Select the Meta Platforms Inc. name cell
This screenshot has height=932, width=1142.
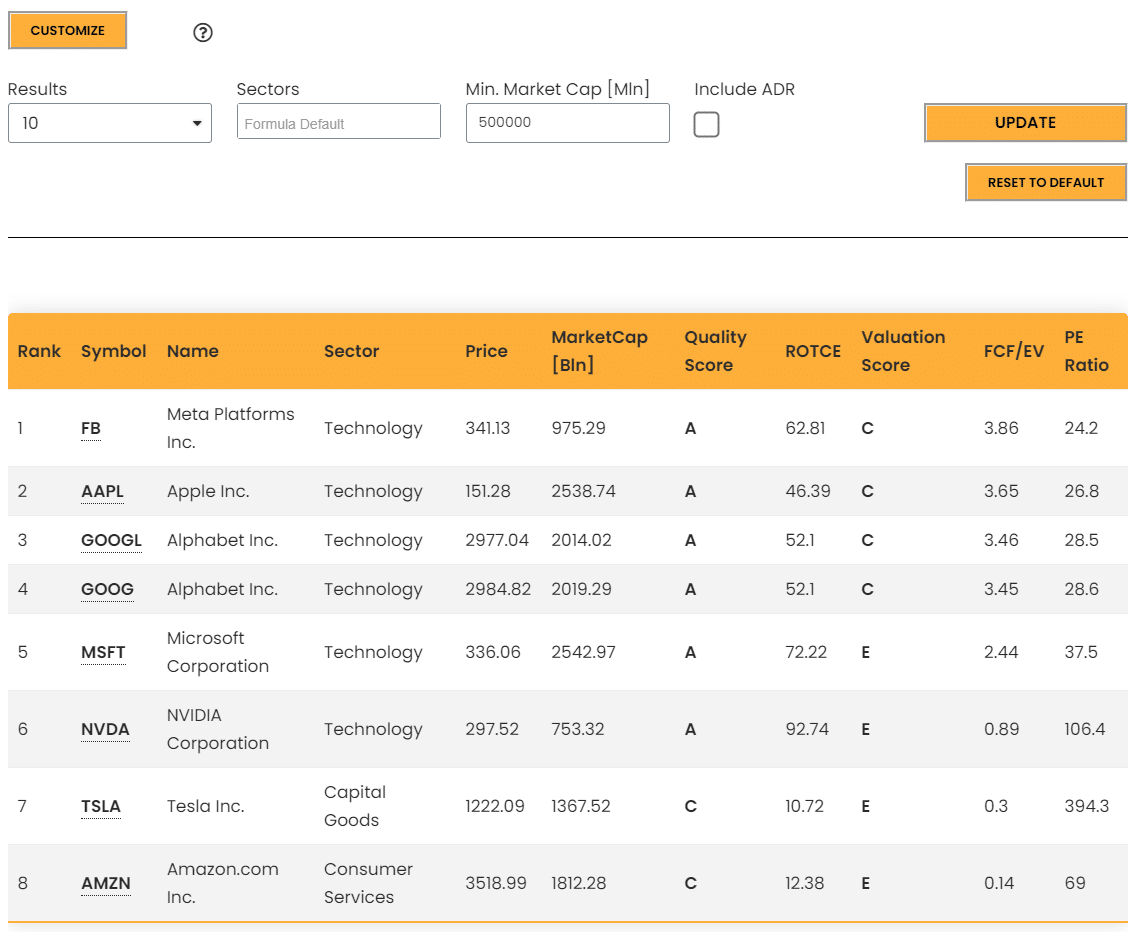tap(231, 428)
